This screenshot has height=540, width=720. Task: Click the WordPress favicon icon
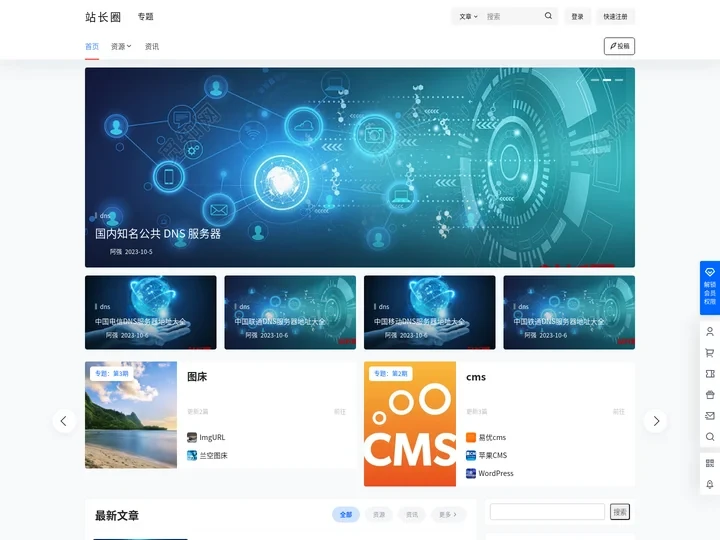[x=471, y=473]
